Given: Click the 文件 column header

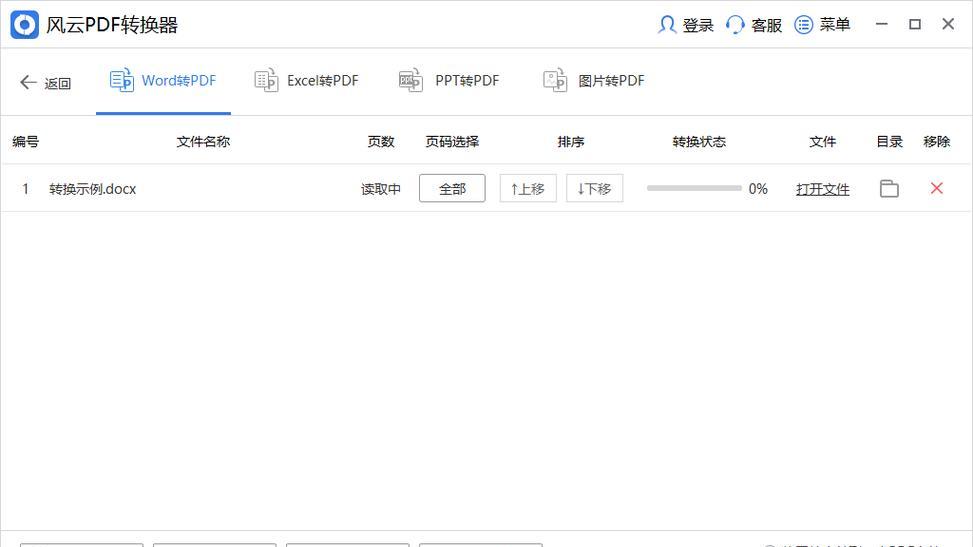Looking at the screenshot, I should point(823,142).
